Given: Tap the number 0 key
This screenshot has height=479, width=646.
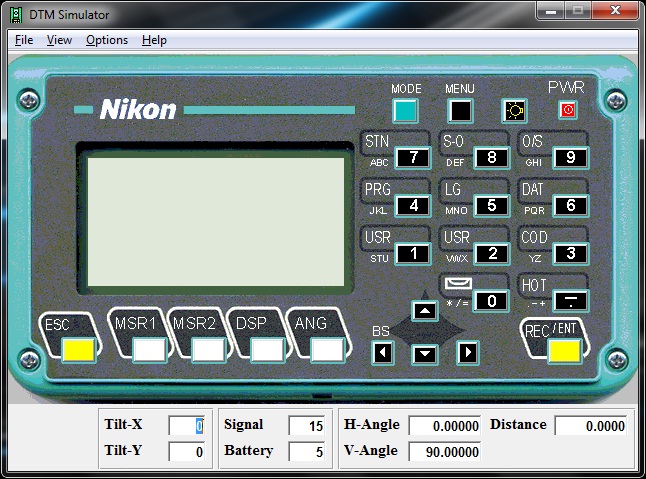Looking at the screenshot, I should click(x=492, y=301).
